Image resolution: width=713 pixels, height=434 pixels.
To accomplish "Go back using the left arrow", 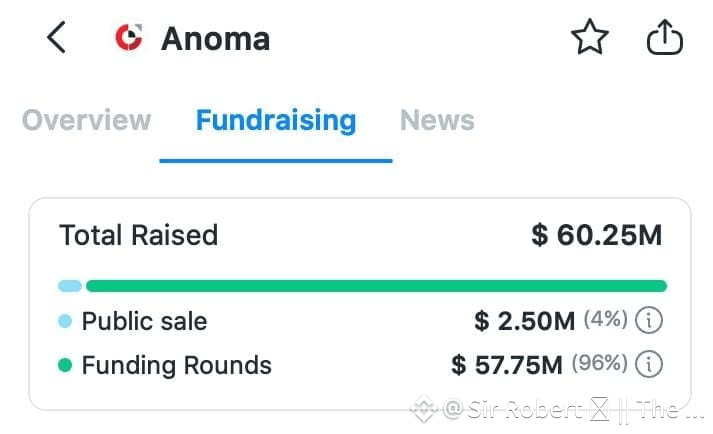I will pyautogui.click(x=56, y=37).
